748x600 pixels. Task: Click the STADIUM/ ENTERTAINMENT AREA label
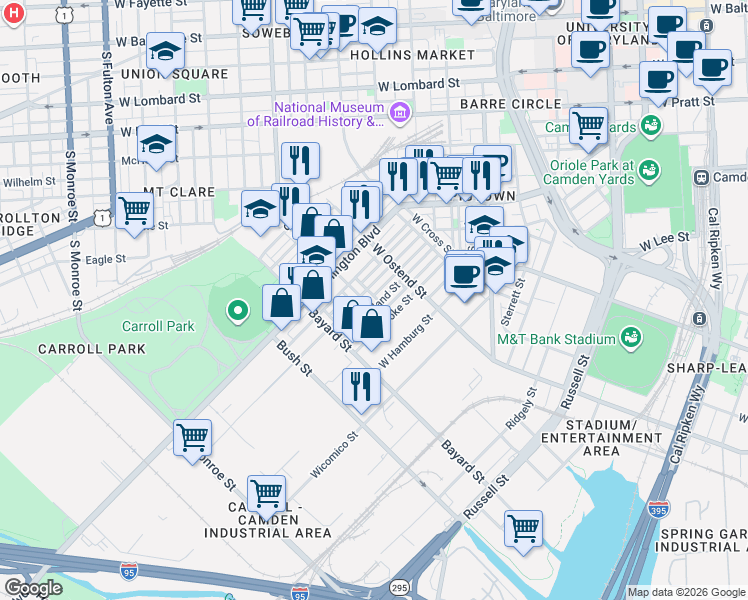601,438
